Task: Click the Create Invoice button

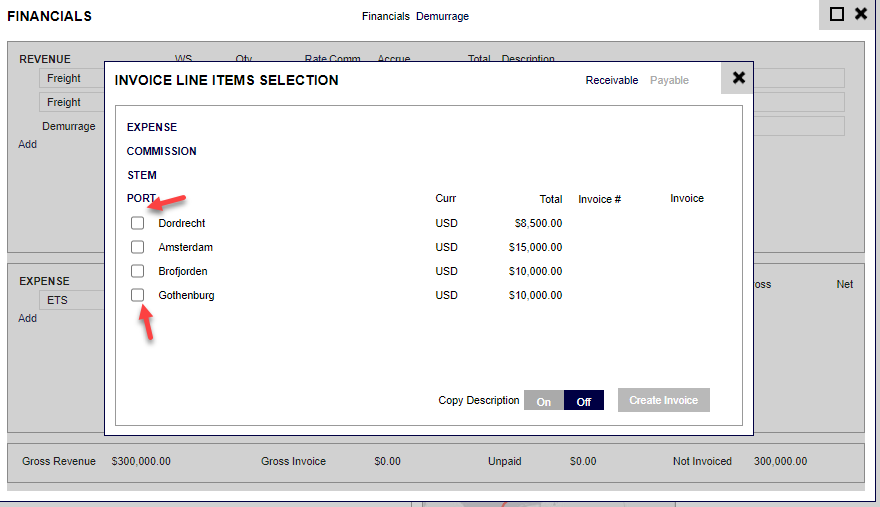Action: pos(663,400)
